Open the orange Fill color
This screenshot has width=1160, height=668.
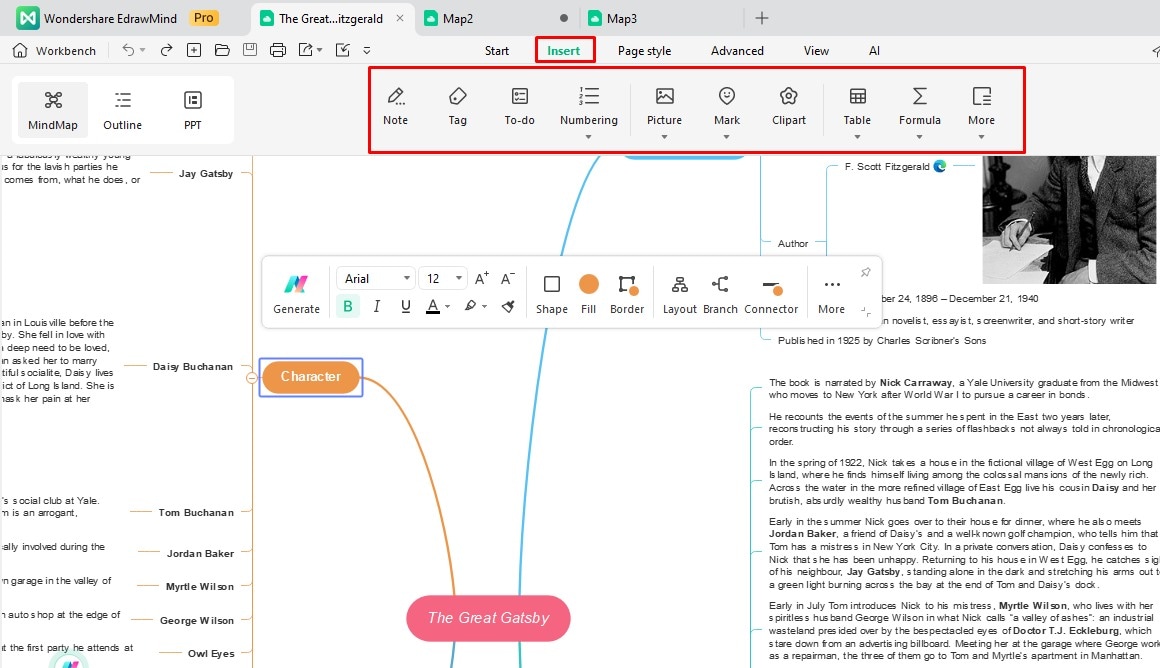(x=589, y=294)
